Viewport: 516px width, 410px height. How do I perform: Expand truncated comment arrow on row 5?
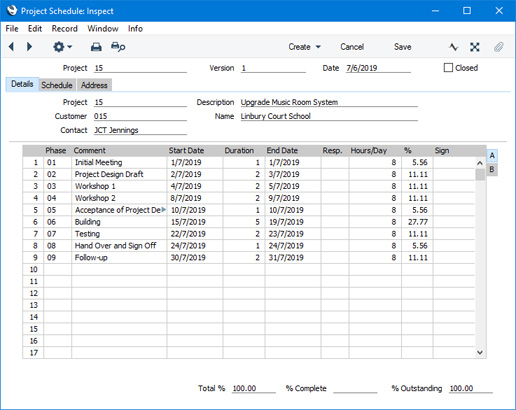(163, 210)
